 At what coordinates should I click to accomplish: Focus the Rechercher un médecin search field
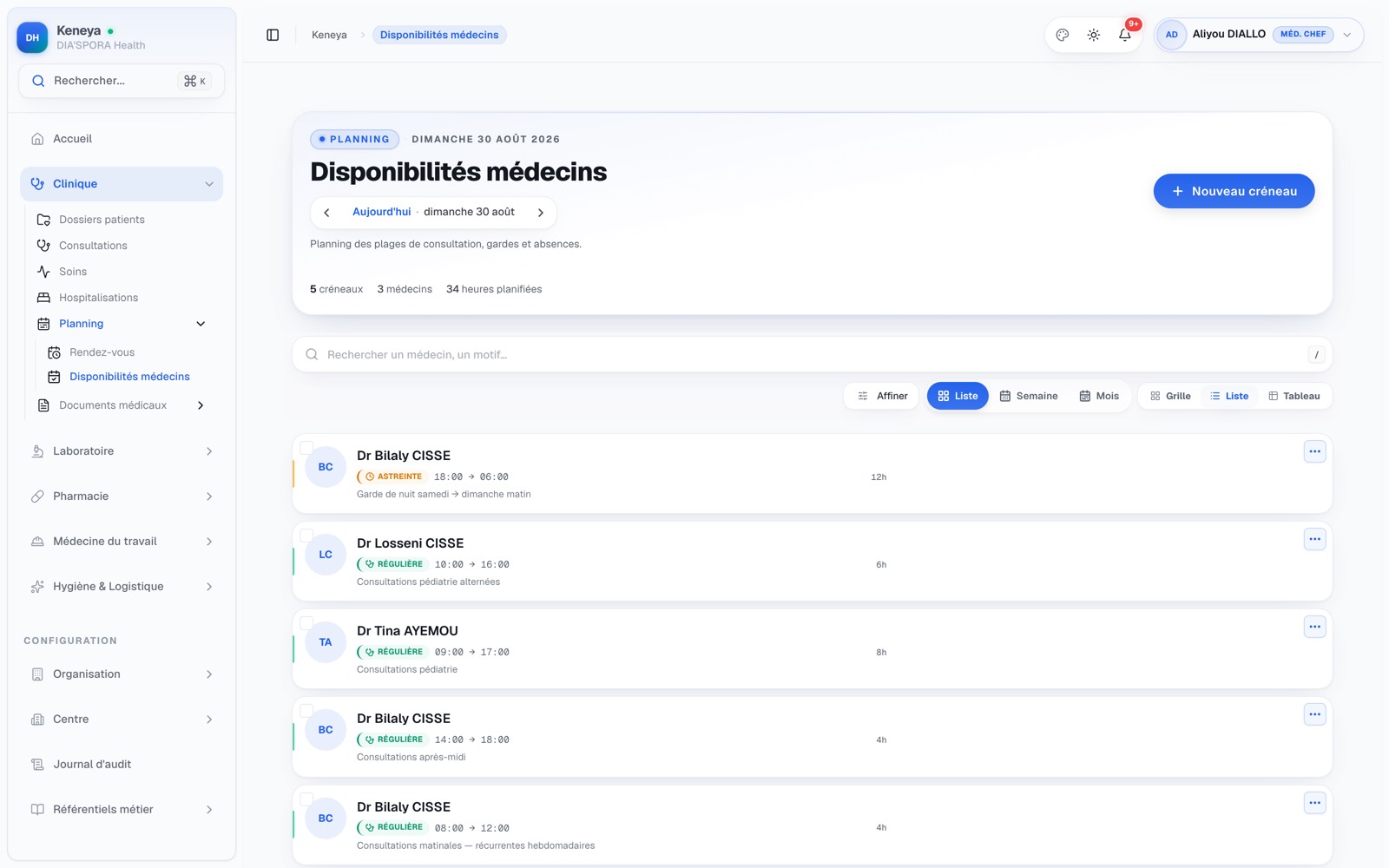click(812, 354)
